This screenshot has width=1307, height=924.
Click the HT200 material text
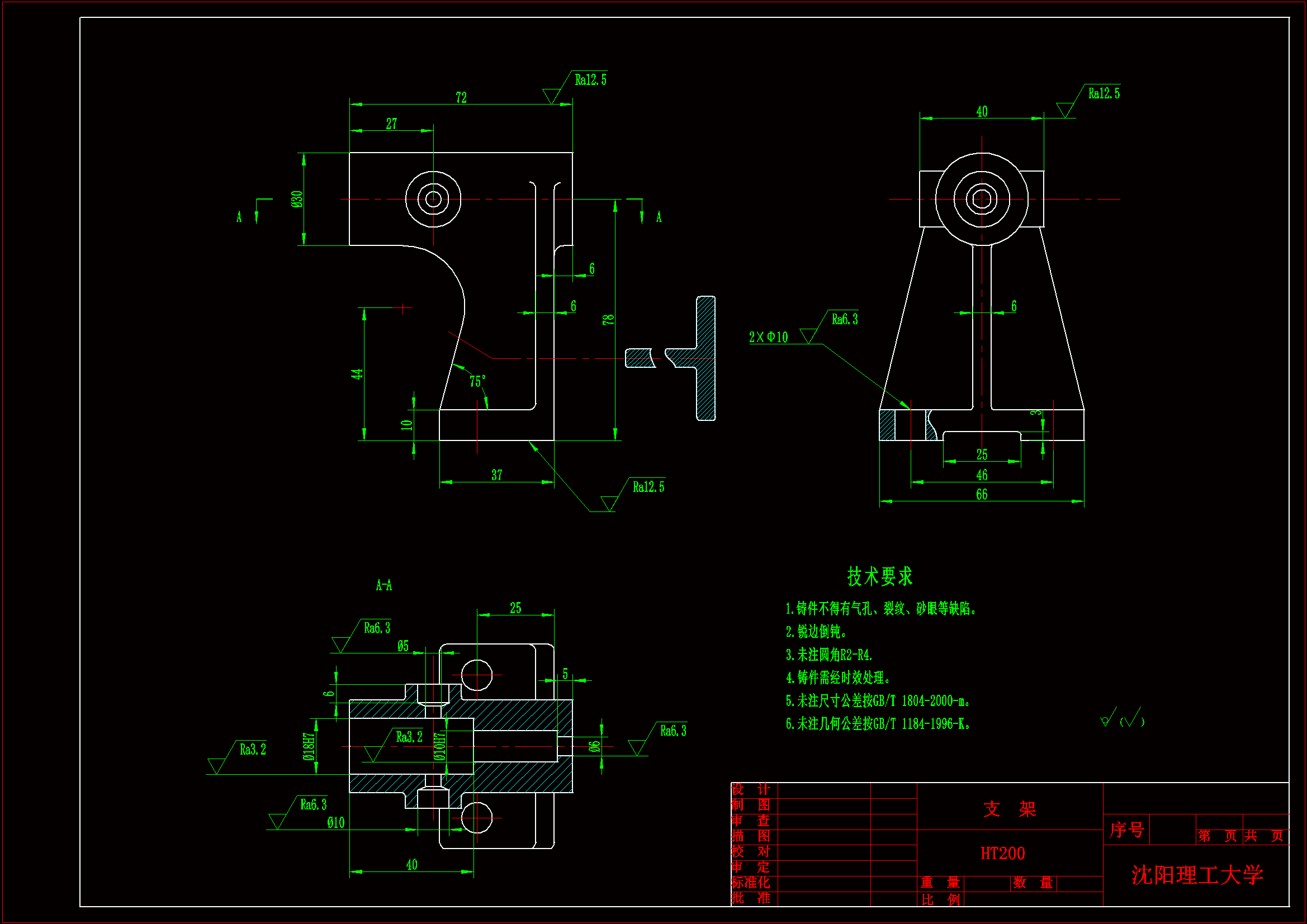click(x=1002, y=854)
